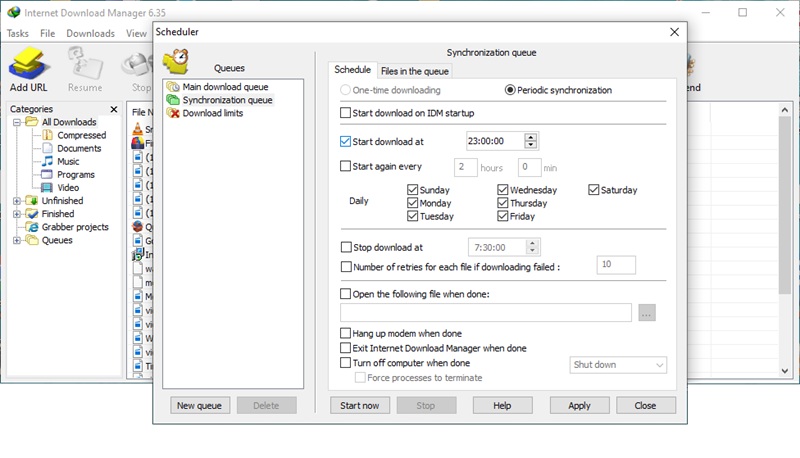Click the Programs category icon
Viewport: 800px width, 458px height.
tap(47, 174)
